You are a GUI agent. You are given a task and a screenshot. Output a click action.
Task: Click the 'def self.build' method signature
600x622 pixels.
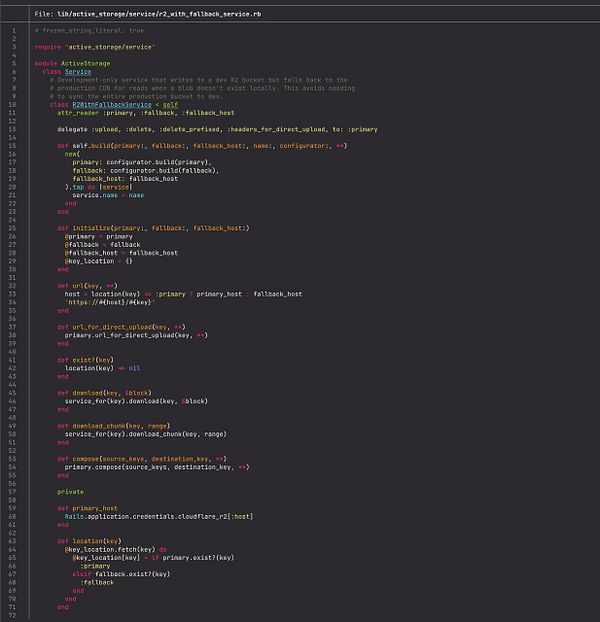[x=202, y=146]
